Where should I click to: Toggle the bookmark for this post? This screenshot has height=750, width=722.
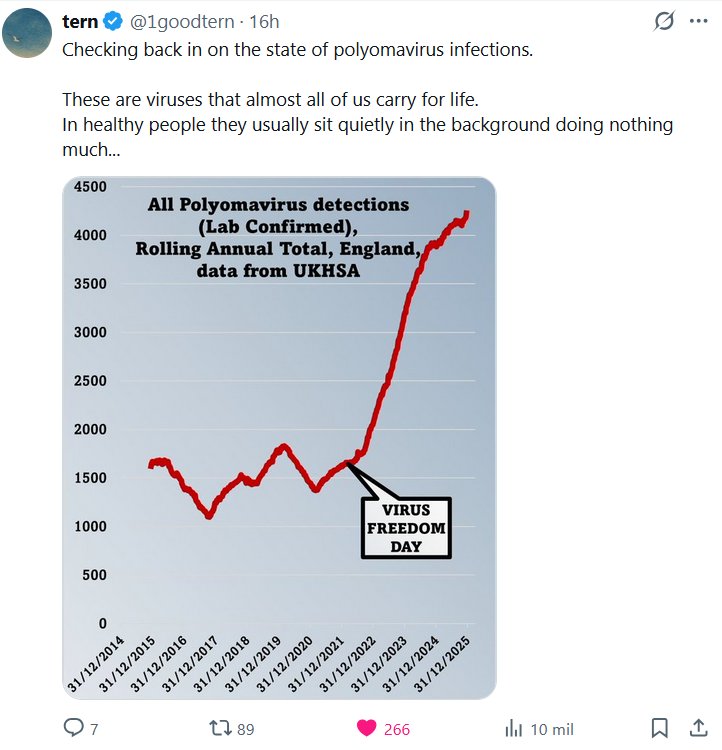pyautogui.click(x=660, y=728)
